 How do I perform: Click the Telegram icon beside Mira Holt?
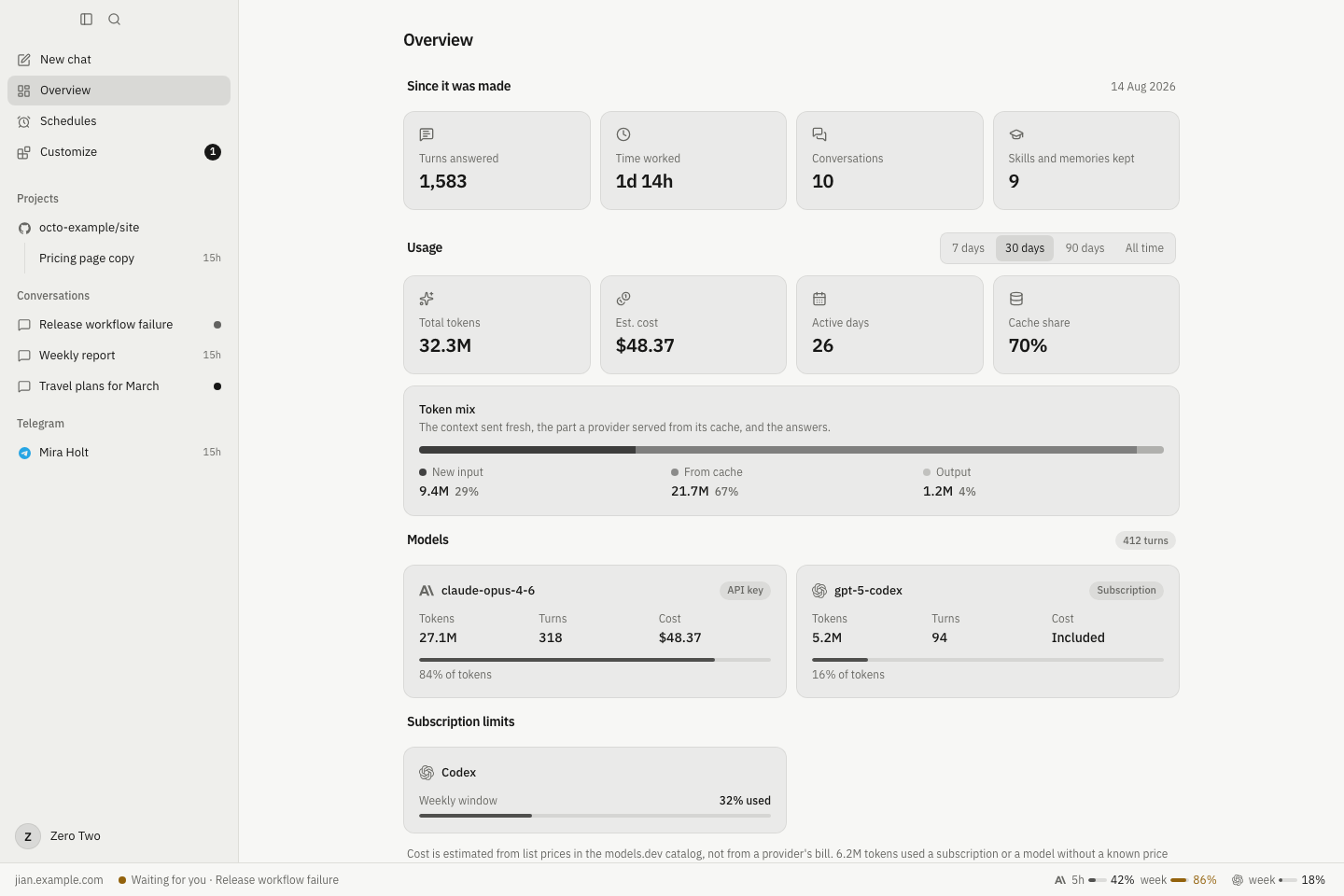point(24,453)
